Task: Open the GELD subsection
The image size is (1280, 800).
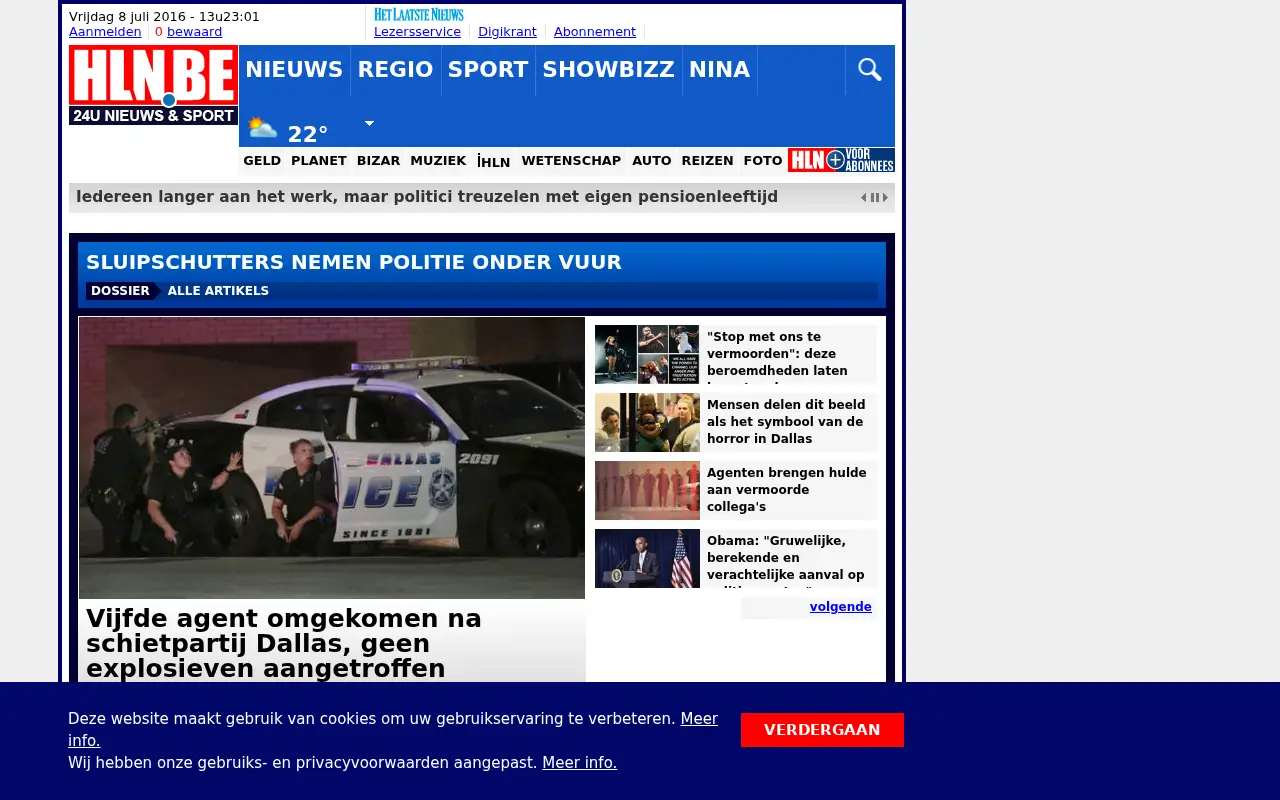Action: pyautogui.click(x=262, y=161)
